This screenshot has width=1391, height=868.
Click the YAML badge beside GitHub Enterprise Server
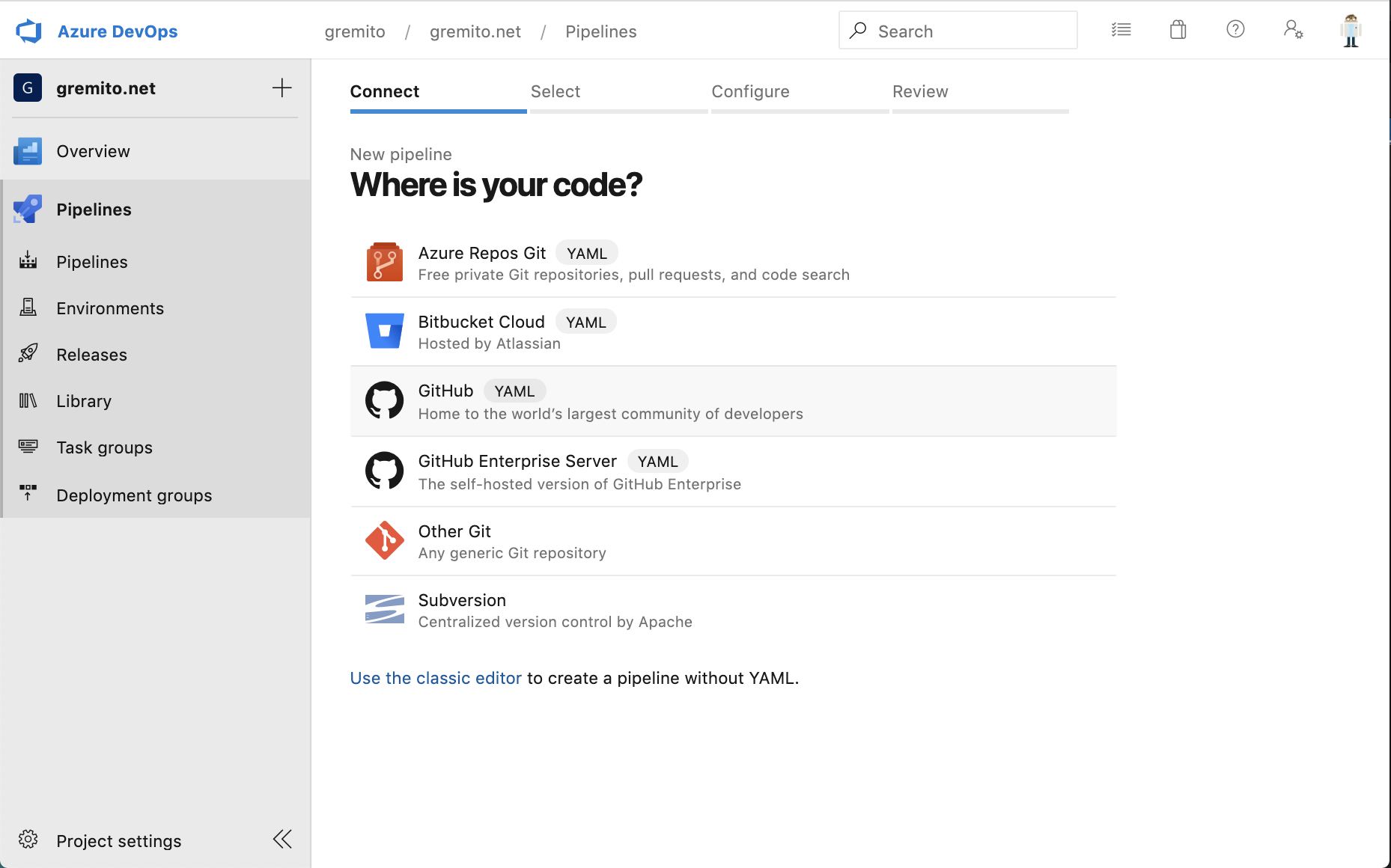point(658,462)
